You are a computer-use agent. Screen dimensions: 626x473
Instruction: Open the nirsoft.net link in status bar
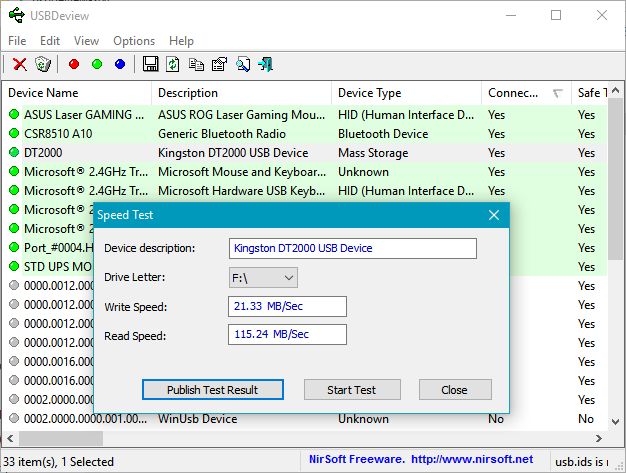[472, 459]
